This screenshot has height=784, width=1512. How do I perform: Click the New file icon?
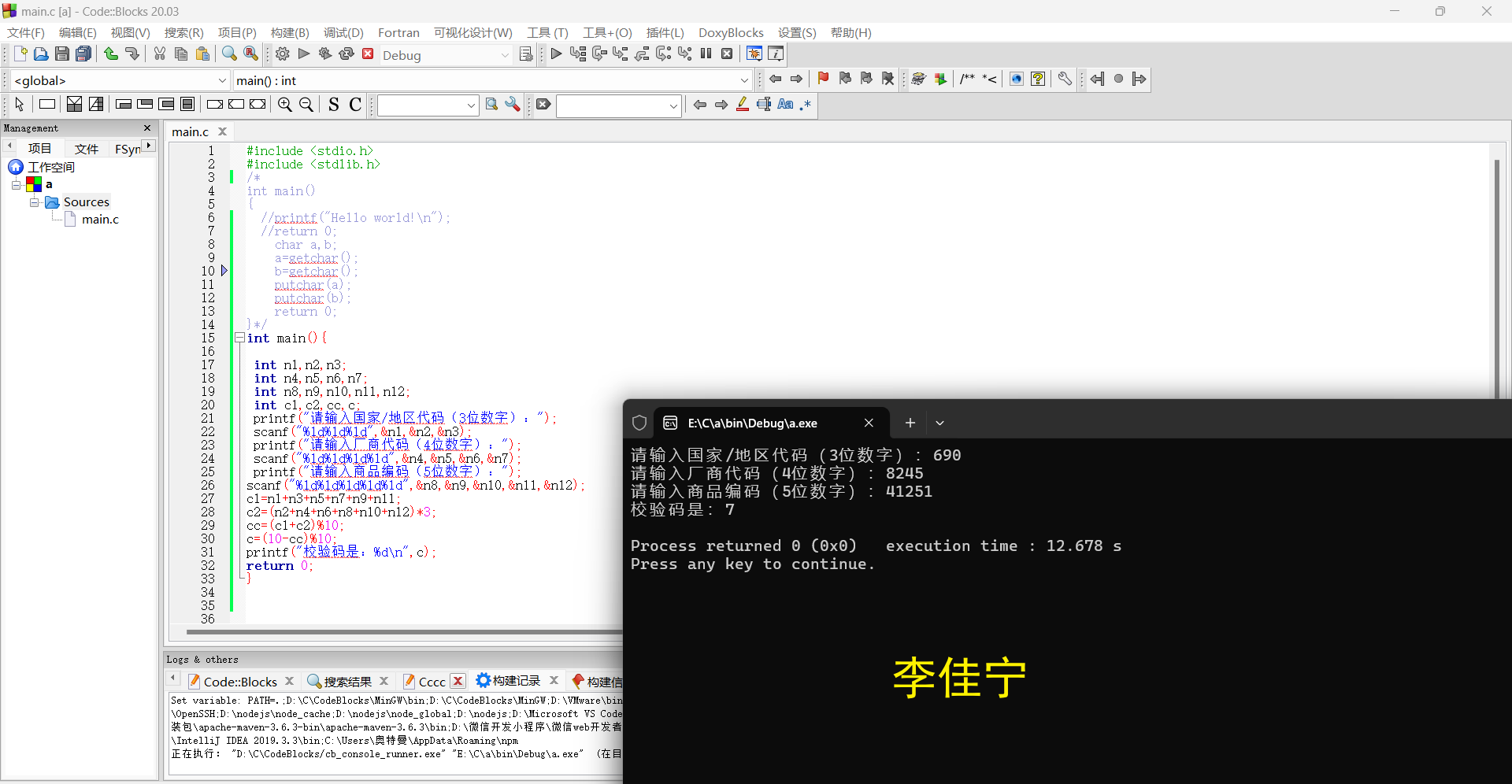pos(20,54)
